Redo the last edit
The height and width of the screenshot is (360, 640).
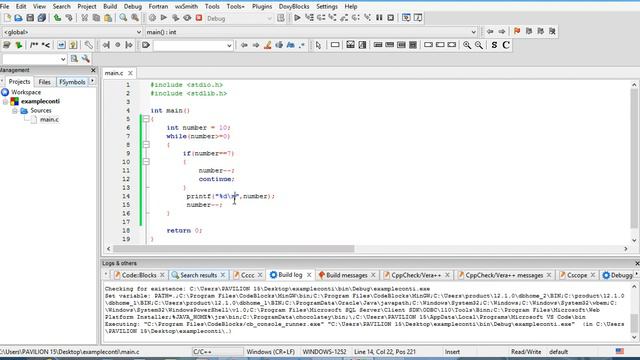point(69,18)
